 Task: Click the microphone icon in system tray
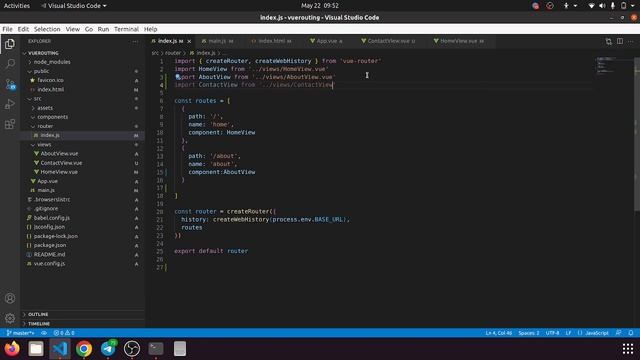[613, 6]
